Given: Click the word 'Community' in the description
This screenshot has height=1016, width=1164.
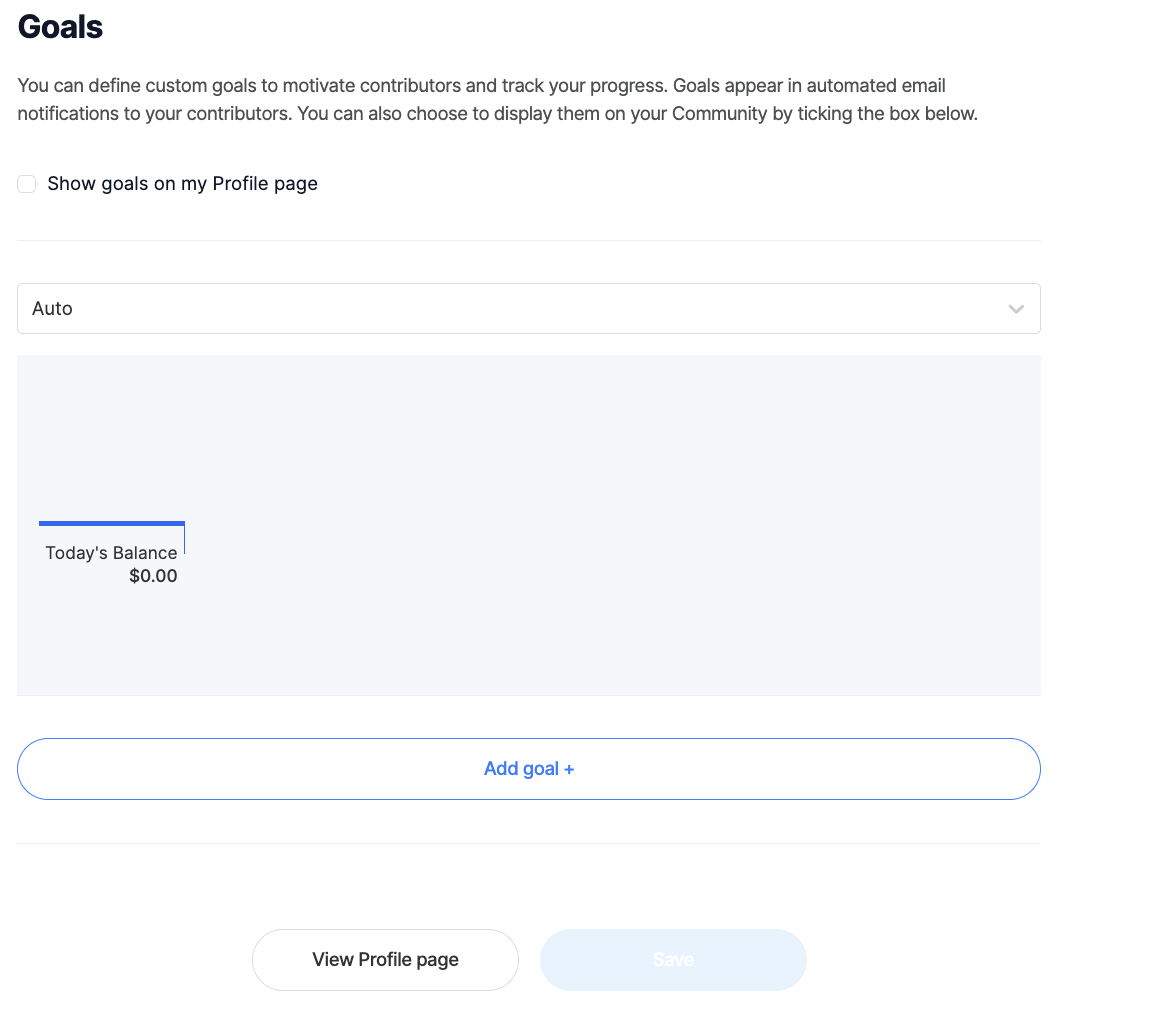Looking at the screenshot, I should pos(718,114).
